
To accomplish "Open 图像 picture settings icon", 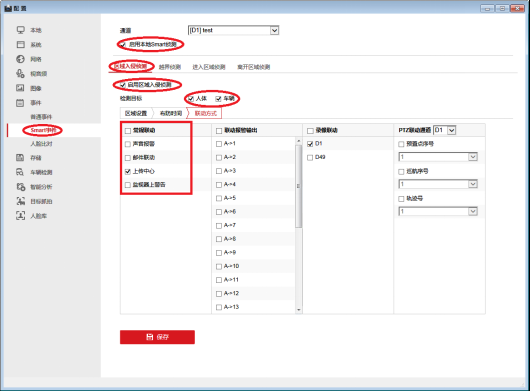I will point(21,88).
